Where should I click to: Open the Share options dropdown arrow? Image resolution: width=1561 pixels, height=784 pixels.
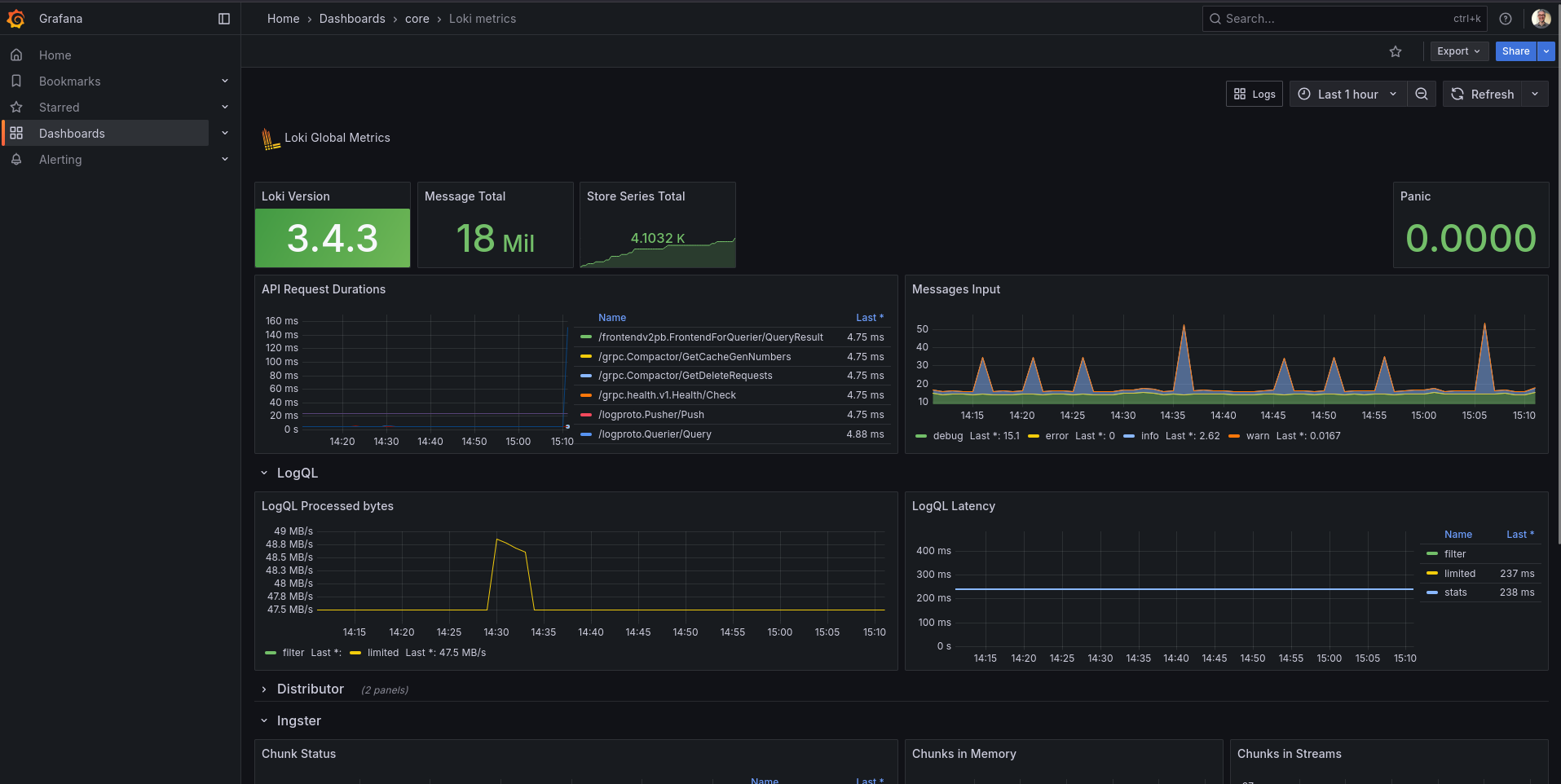click(1546, 51)
